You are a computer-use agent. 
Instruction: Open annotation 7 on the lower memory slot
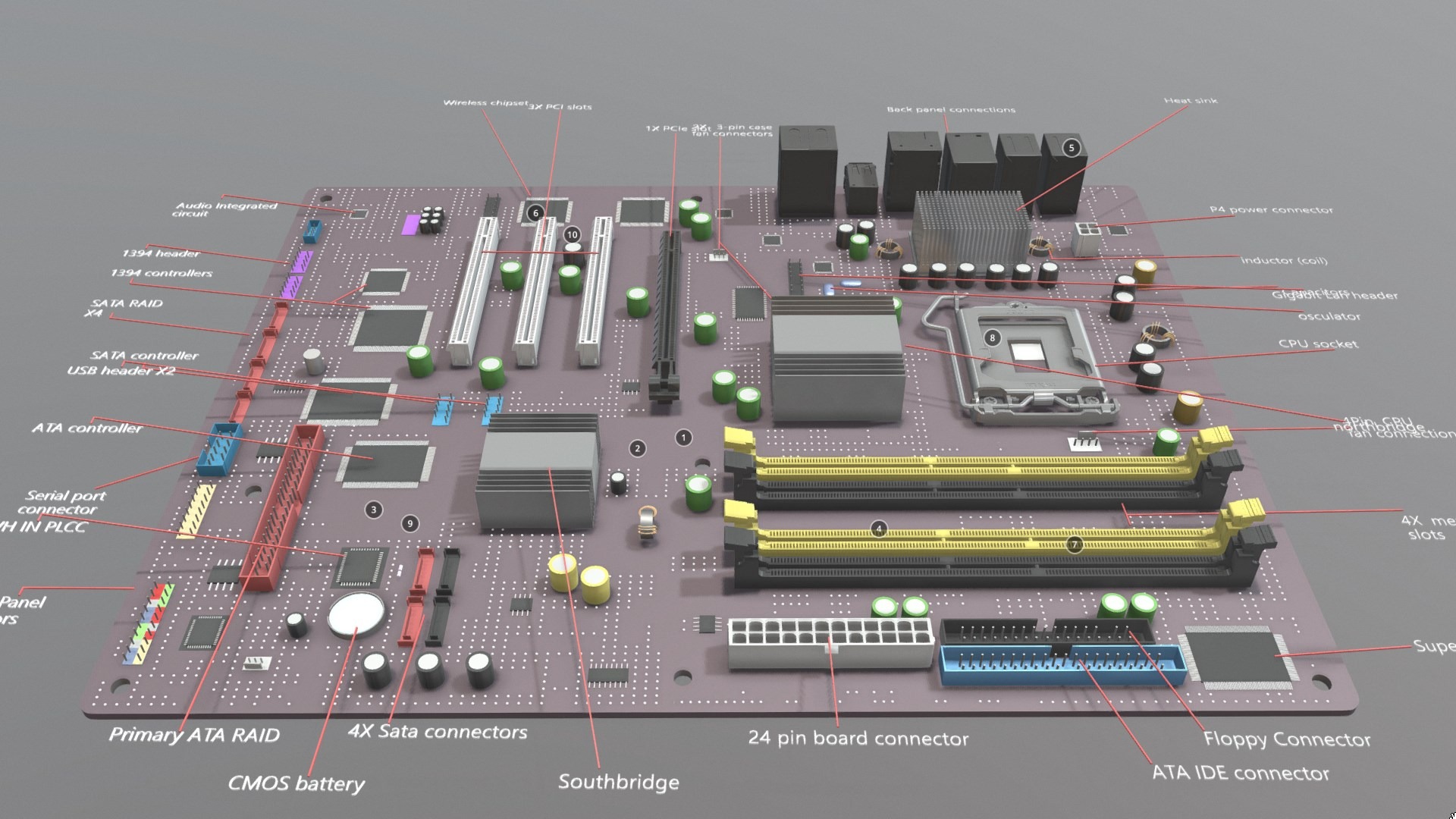(1074, 544)
